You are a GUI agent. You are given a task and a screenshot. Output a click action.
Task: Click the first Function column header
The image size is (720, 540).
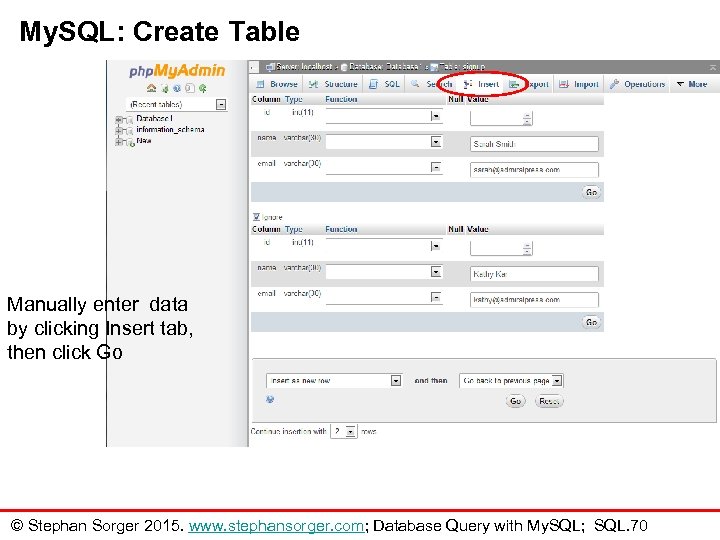click(341, 99)
